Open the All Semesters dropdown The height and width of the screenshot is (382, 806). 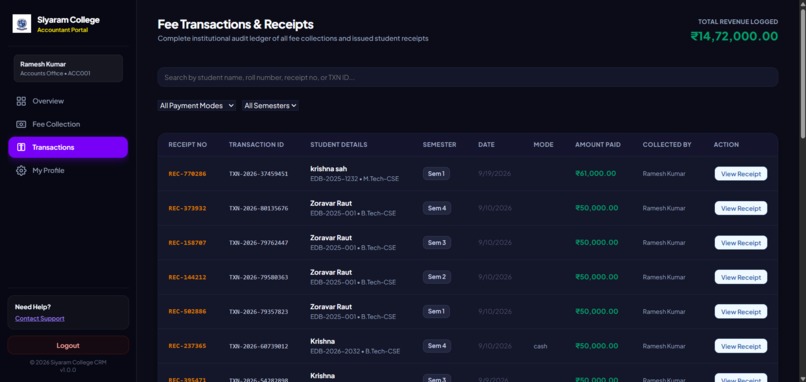270,105
